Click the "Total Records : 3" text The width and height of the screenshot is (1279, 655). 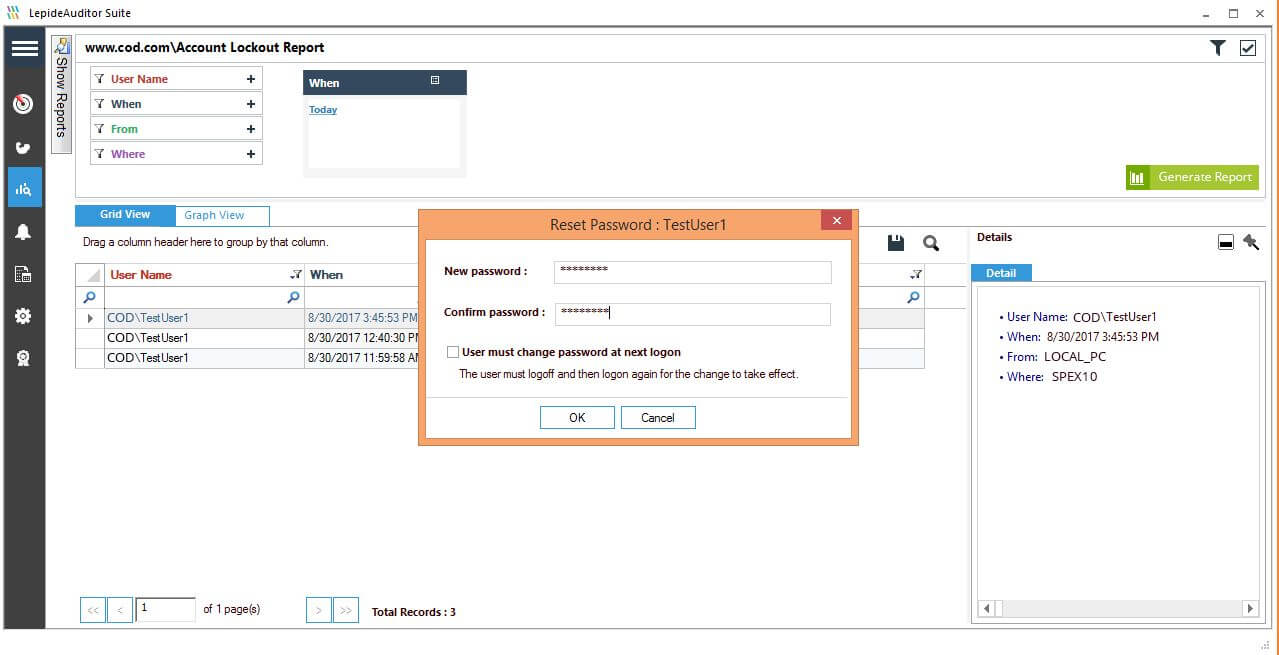coord(414,612)
